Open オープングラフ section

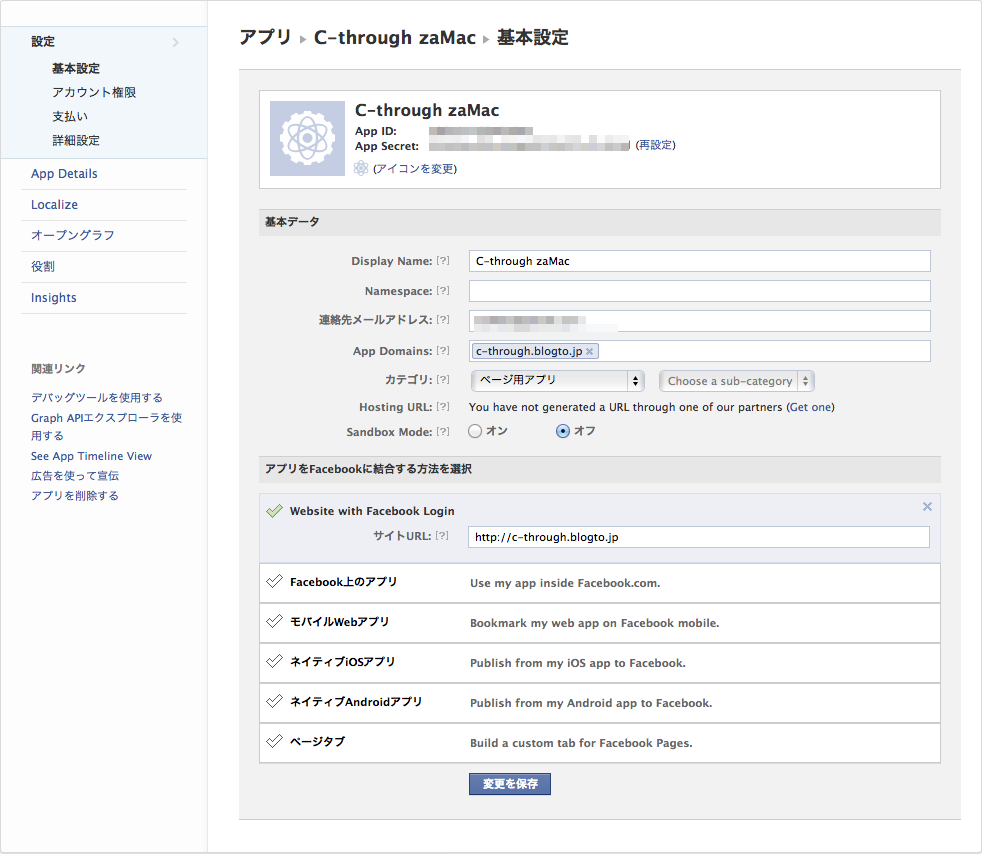pos(73,235)
